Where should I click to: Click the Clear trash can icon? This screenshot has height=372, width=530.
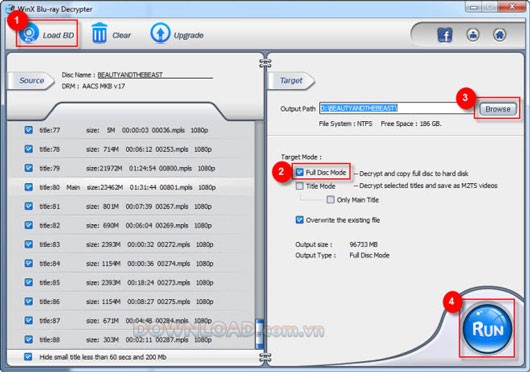click(99, 33)
